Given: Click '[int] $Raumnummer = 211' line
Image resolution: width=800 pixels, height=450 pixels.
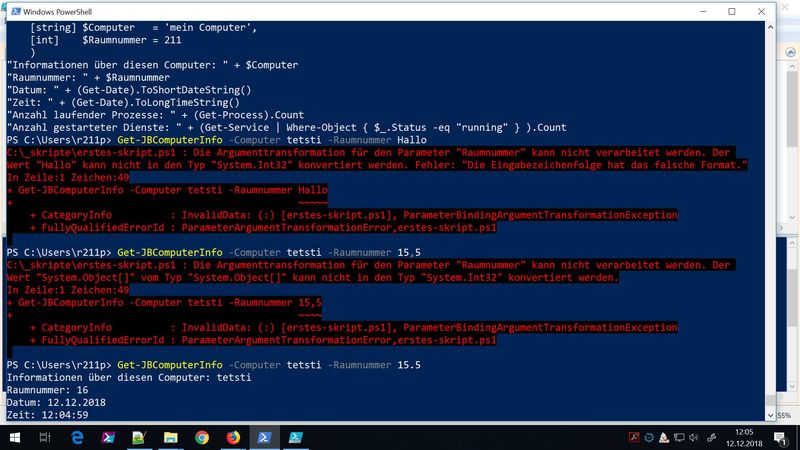Looking at the screenshot, I should [106, 40].
